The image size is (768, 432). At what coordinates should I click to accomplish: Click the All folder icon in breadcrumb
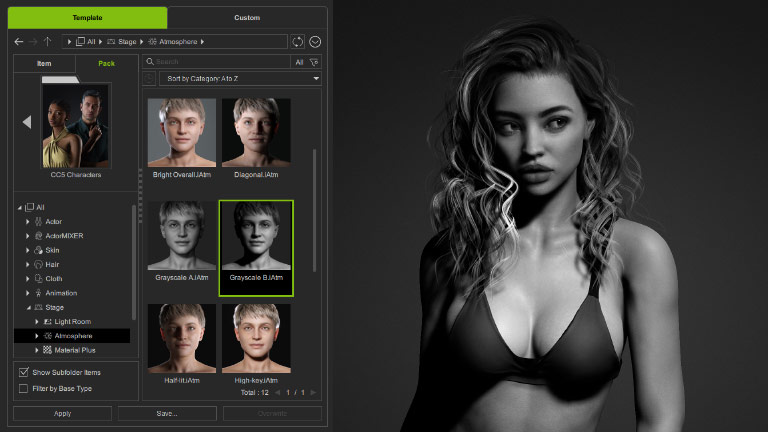[80, 42]
